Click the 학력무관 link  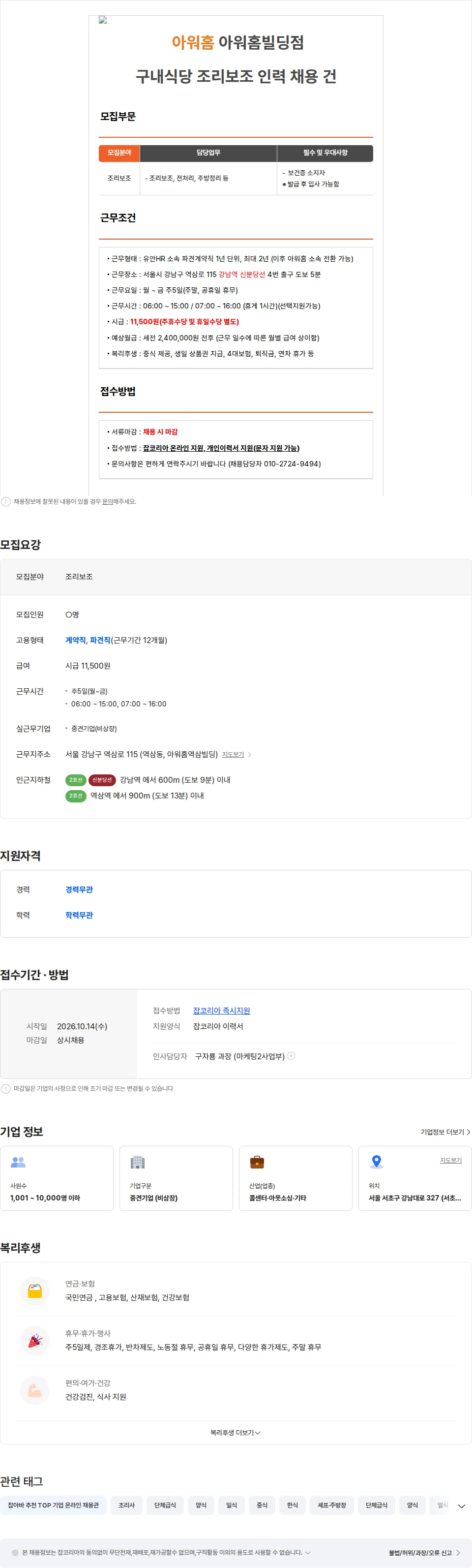coord(79,915)
